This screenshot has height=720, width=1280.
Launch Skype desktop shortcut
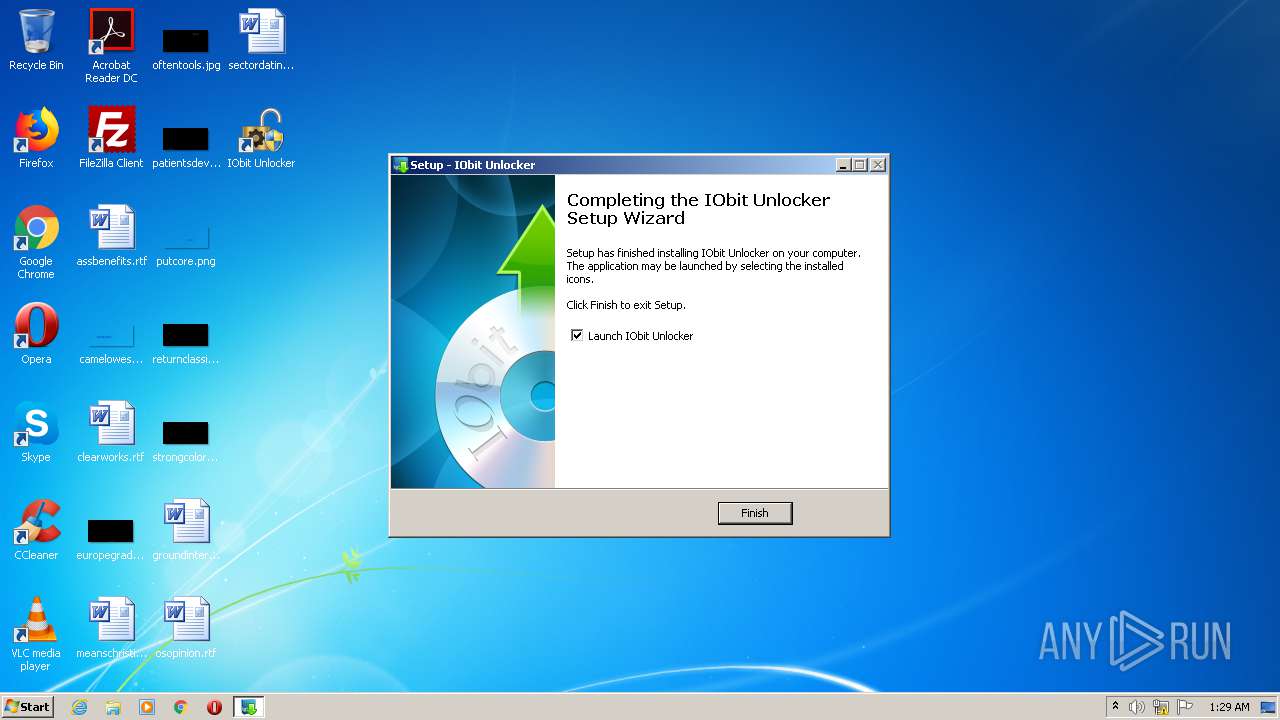(x=36, y=432)
